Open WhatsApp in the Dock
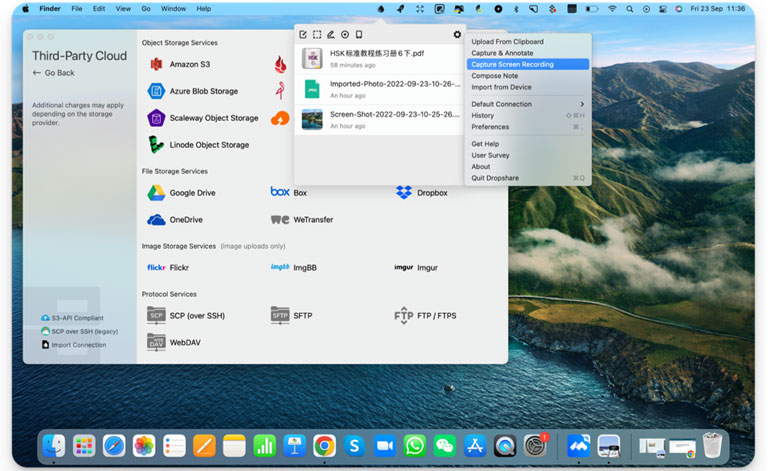768x471 pixels. click(x=415, y=446)
